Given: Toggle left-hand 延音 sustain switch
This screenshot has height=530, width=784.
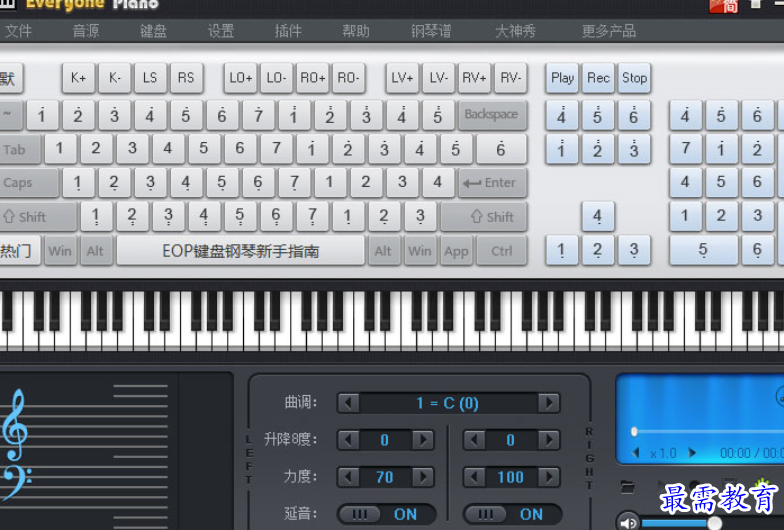Looking at the screenshot, I should (x=386, y=514).
